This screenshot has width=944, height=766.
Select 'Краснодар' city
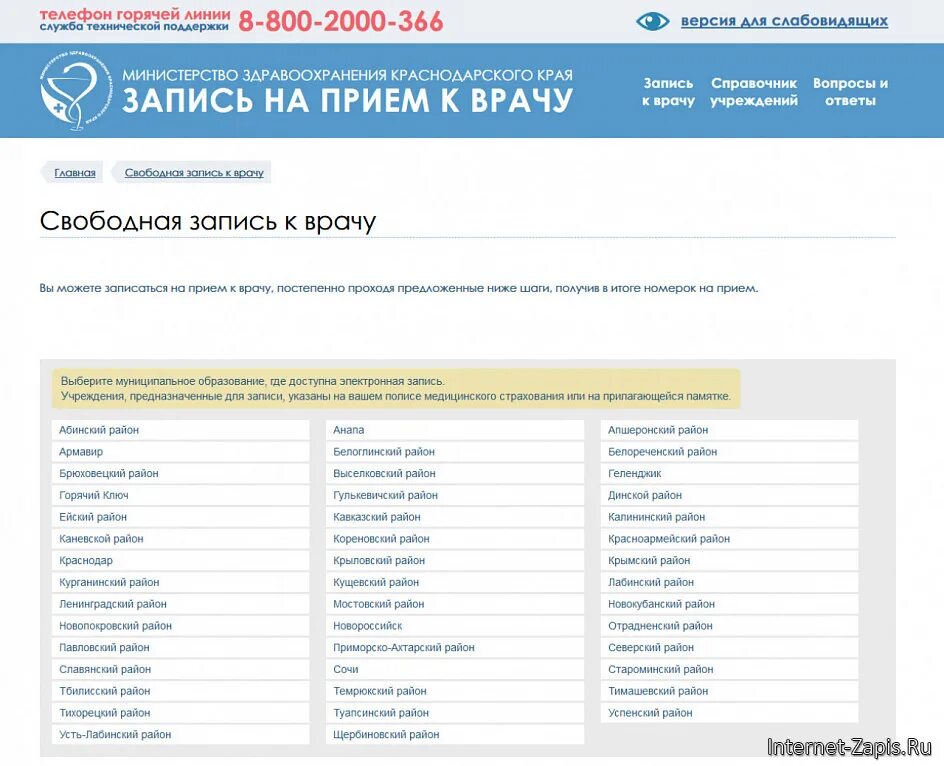(x=181, y=560)
